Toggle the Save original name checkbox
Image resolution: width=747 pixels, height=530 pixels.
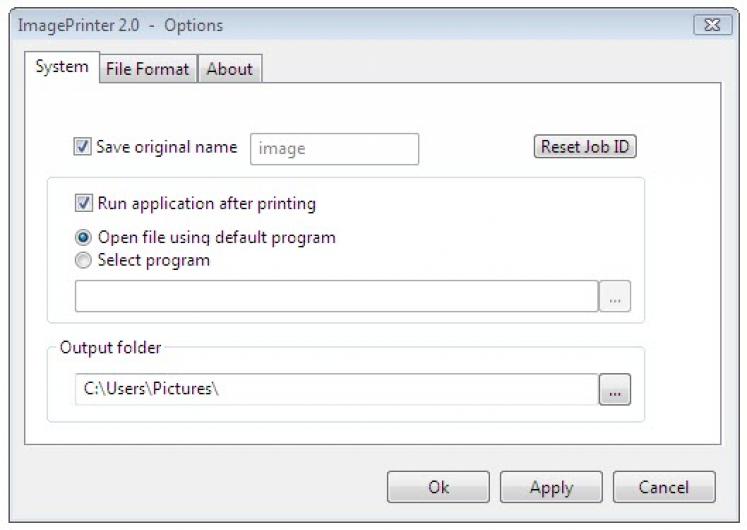tap(82, 147)
